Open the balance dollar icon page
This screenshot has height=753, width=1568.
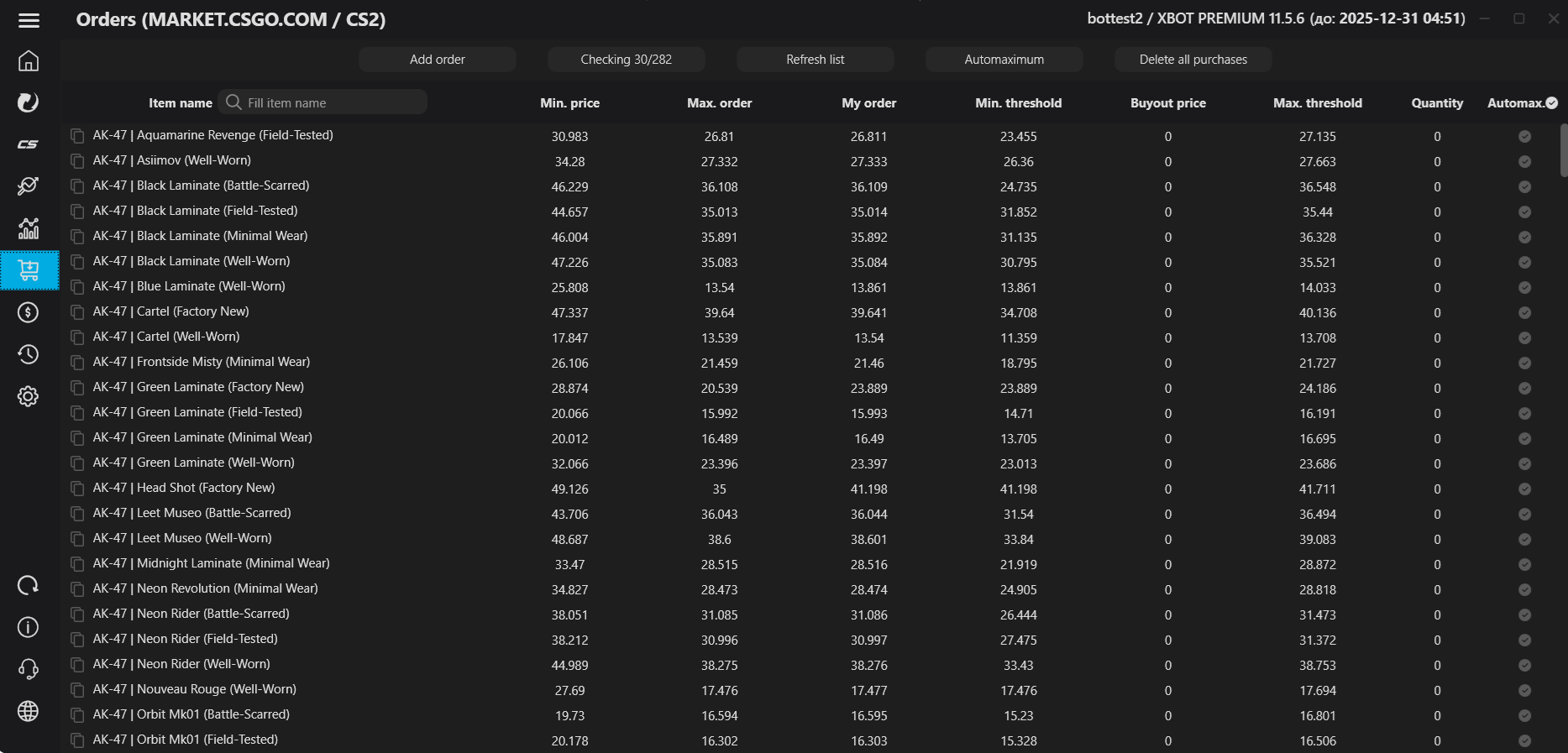[29, 312]
